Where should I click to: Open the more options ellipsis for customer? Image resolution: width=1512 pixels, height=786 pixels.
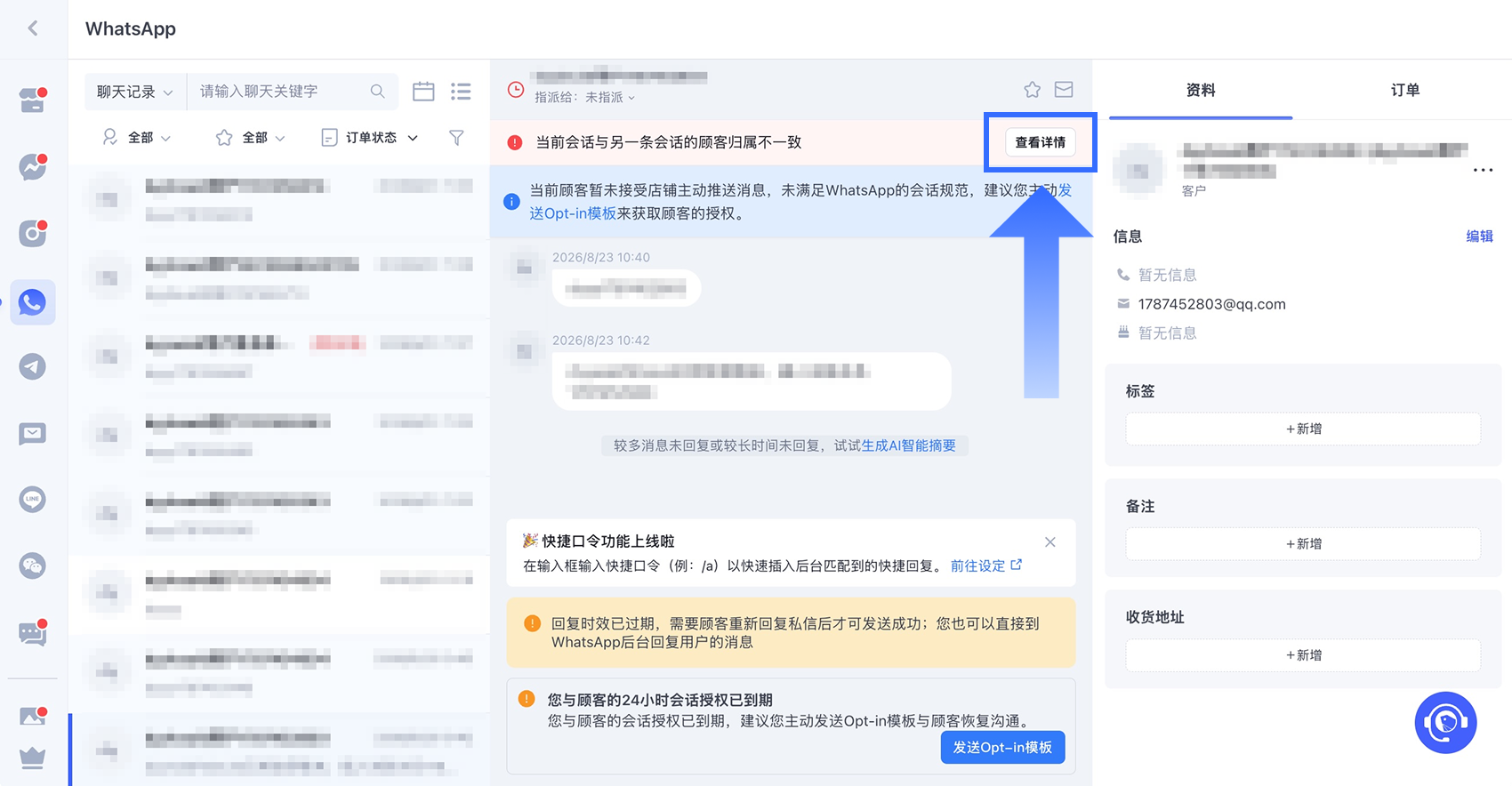click(1483, 170)
